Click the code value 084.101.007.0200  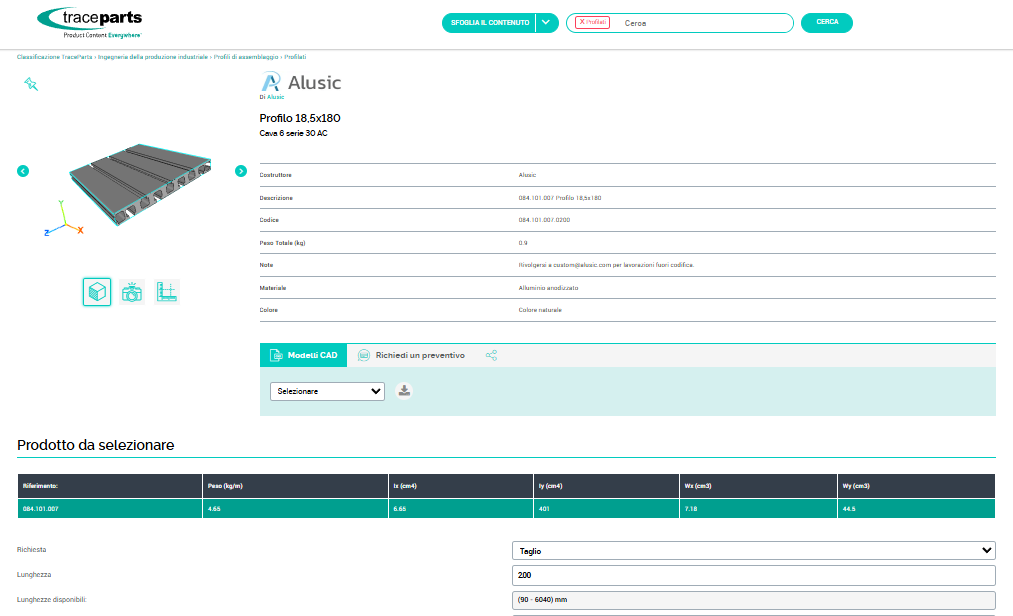point(545,220)
